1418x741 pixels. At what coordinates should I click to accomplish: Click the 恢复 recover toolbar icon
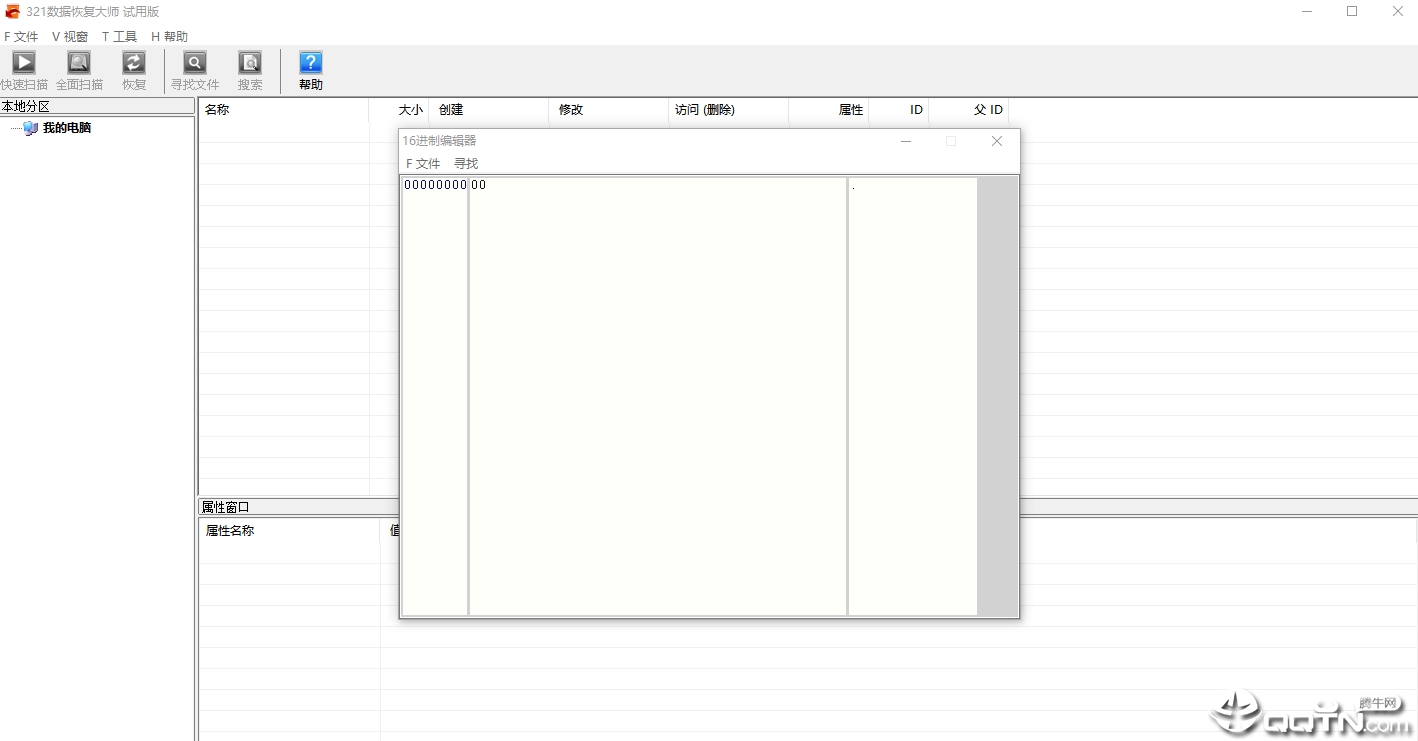134,71
